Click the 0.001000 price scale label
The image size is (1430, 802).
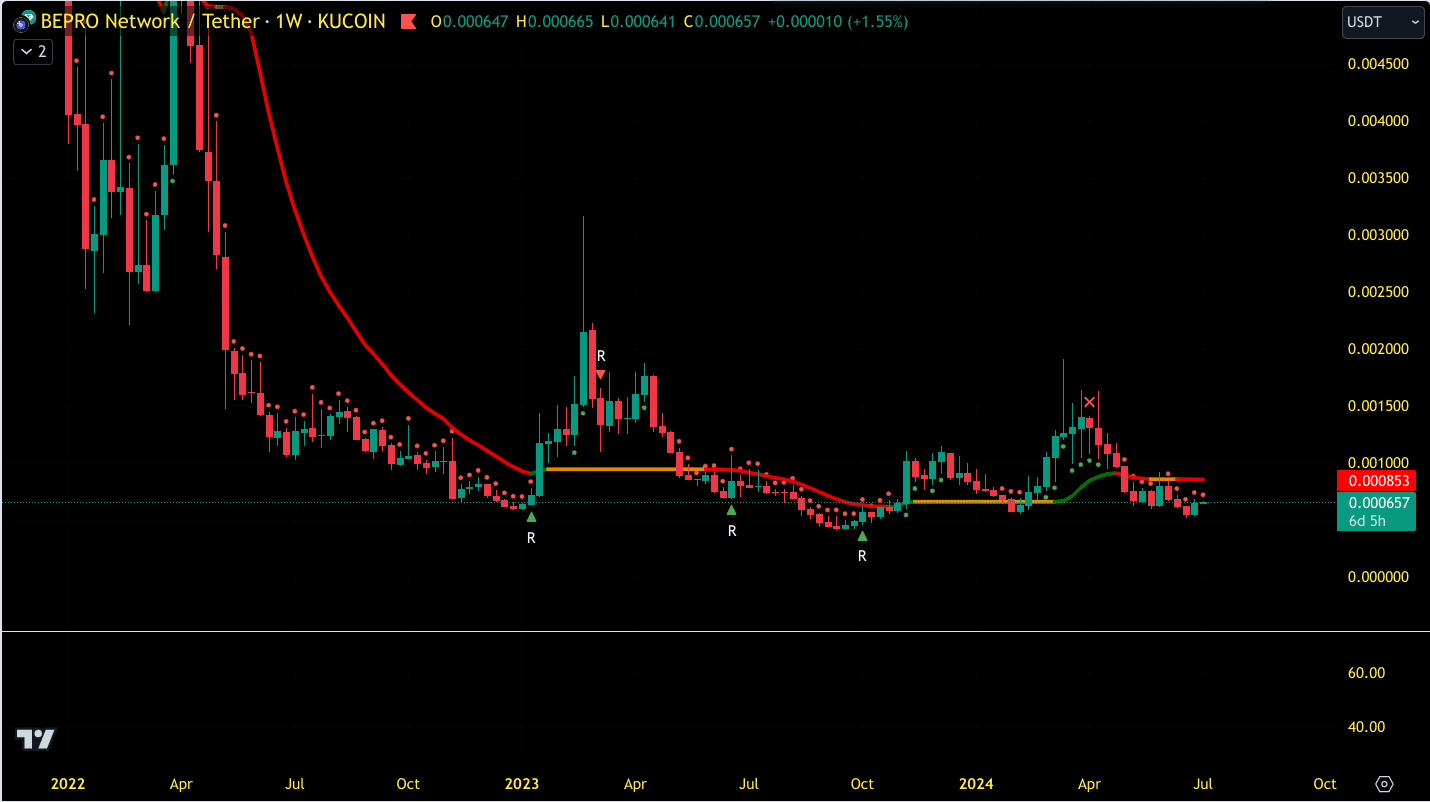pos(1378,463)
